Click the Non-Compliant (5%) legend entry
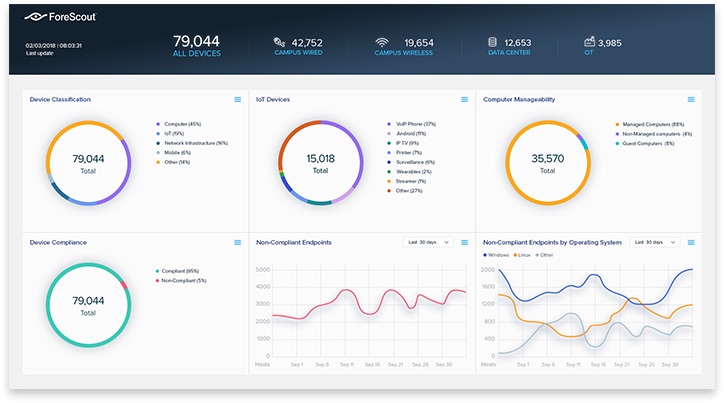Viewport: 724px width, 403px height. coord(184,281)
